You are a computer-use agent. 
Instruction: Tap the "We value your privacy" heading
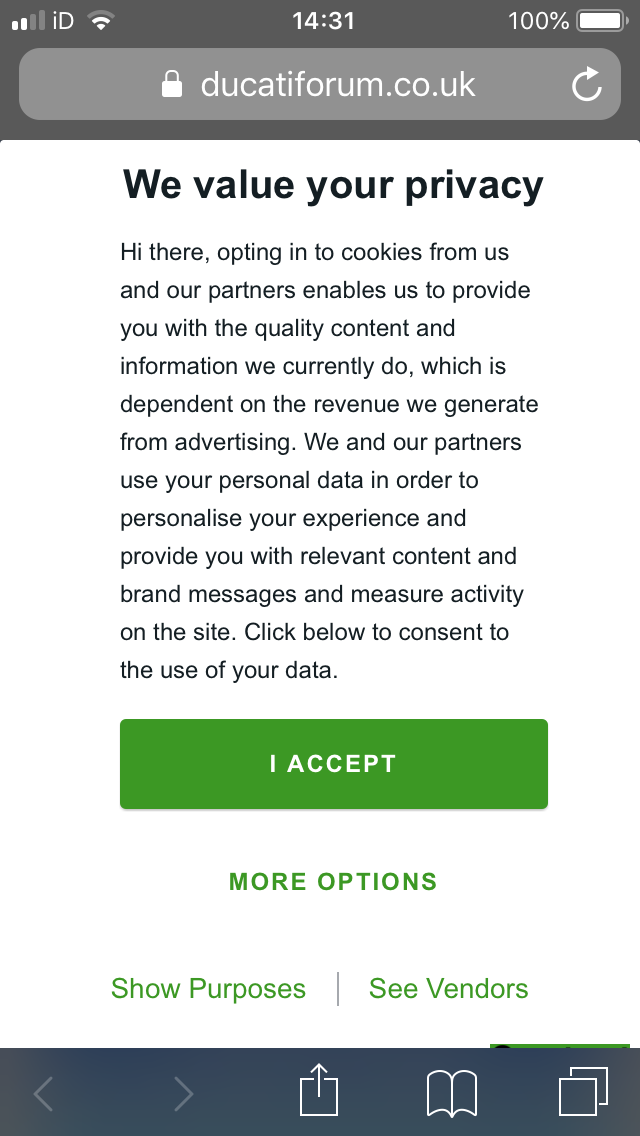pos(333,185)
